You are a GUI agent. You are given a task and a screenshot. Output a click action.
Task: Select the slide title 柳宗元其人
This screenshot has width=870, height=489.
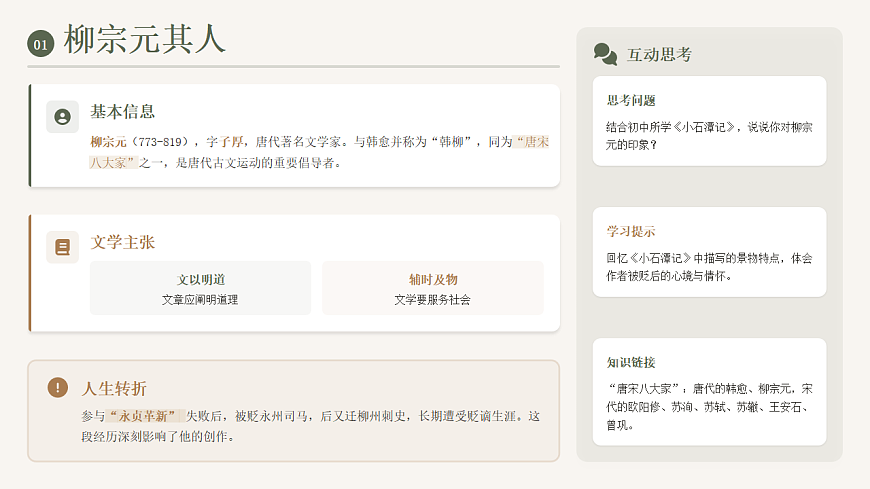145,39
